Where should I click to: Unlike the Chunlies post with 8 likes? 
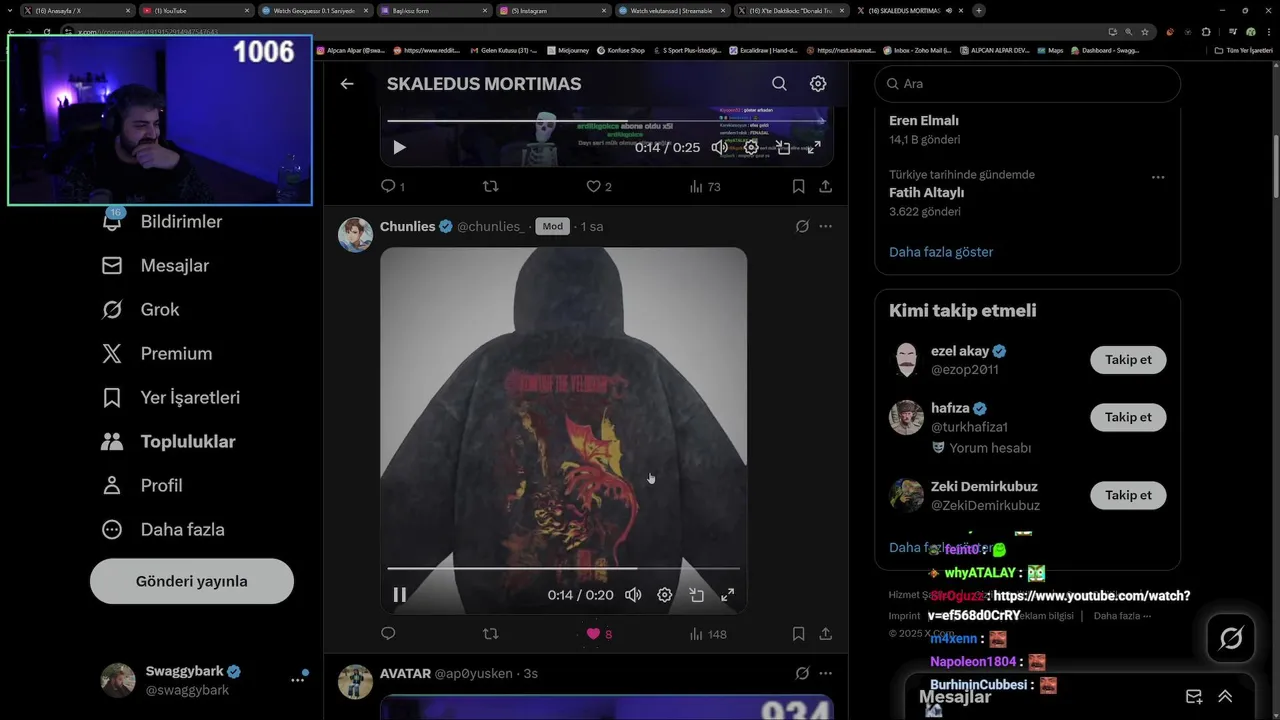[x=598, y=634]
